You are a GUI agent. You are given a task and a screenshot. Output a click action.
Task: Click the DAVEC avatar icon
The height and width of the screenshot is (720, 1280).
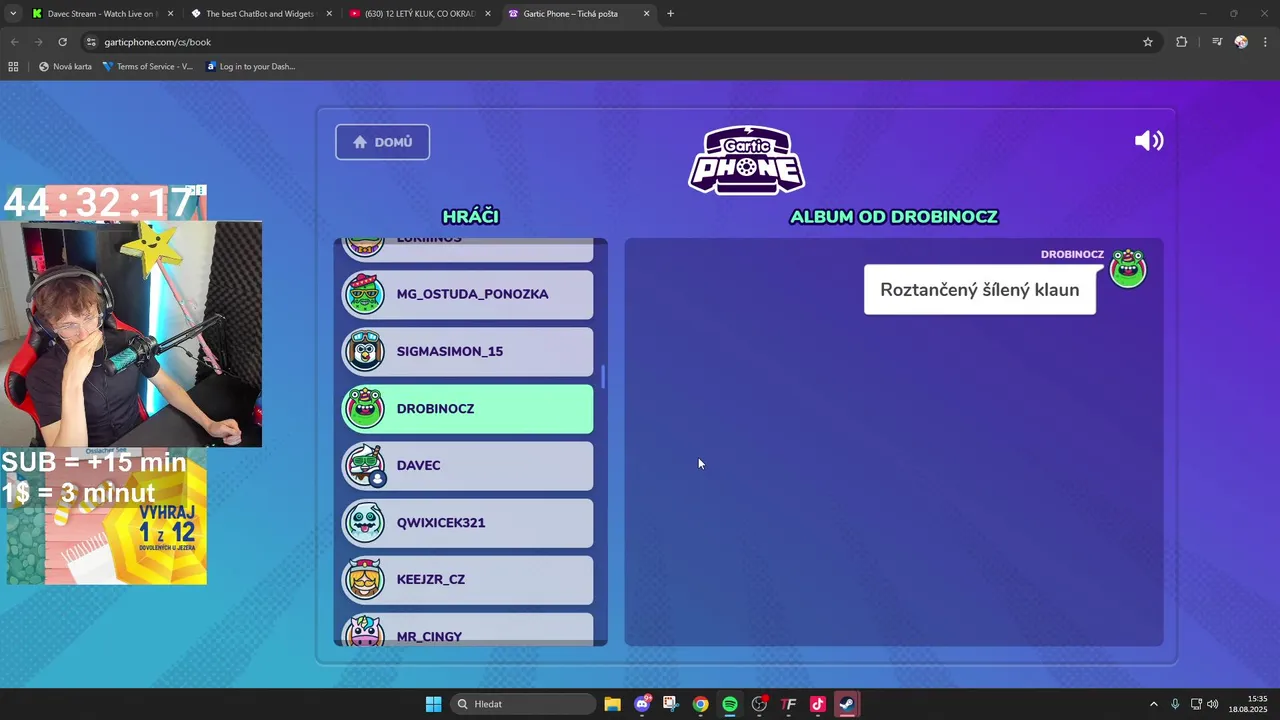click(x=364, y=465)
